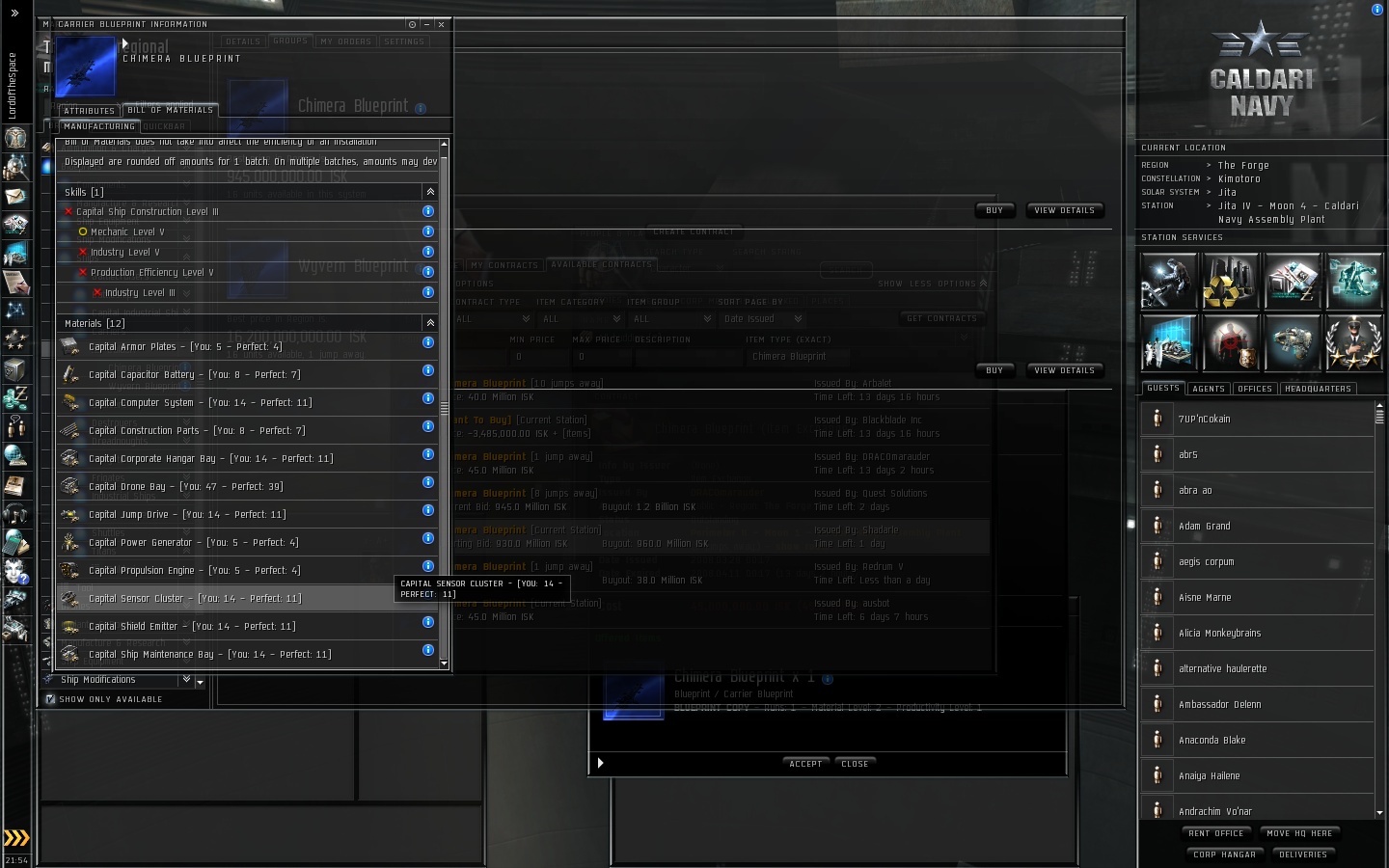The height and width of the screenshot is (868, 1389).
Task: Open the Item Group dropdown
Action: click(671, 319)
